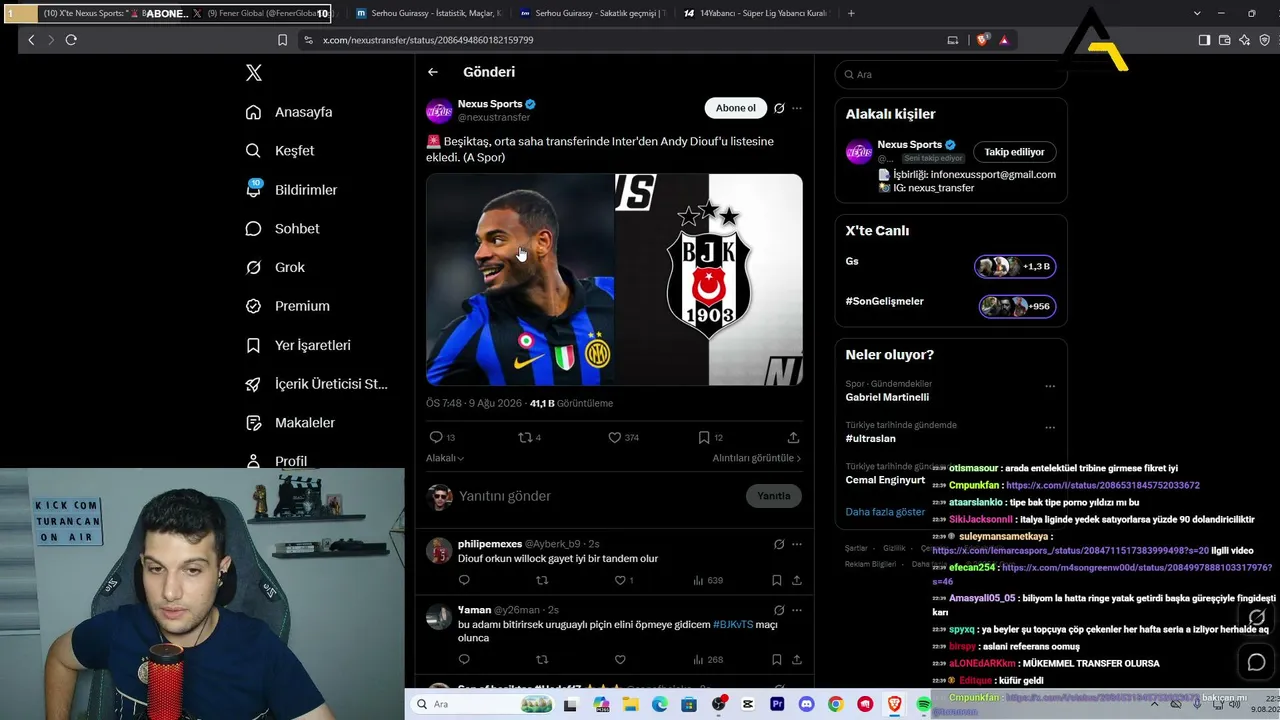Open the X logo home link
The height and width of the screenshot is (720, 1280).
pos(254,73)
